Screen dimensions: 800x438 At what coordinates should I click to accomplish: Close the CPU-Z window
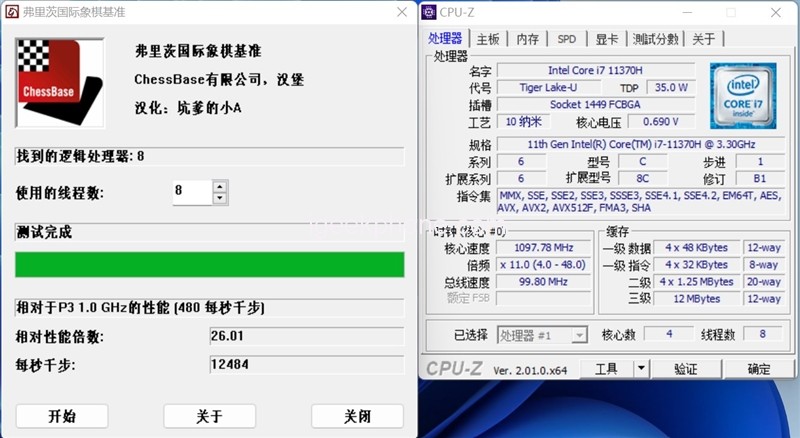[x=775, y=13]
